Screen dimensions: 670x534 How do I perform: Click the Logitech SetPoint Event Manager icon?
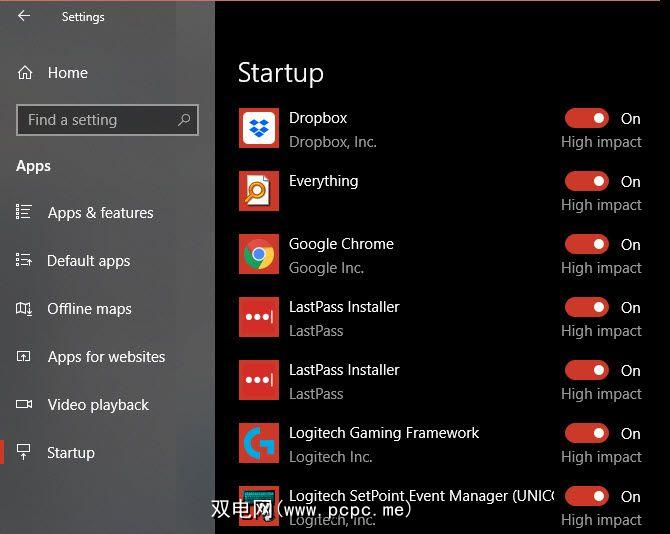259,506
